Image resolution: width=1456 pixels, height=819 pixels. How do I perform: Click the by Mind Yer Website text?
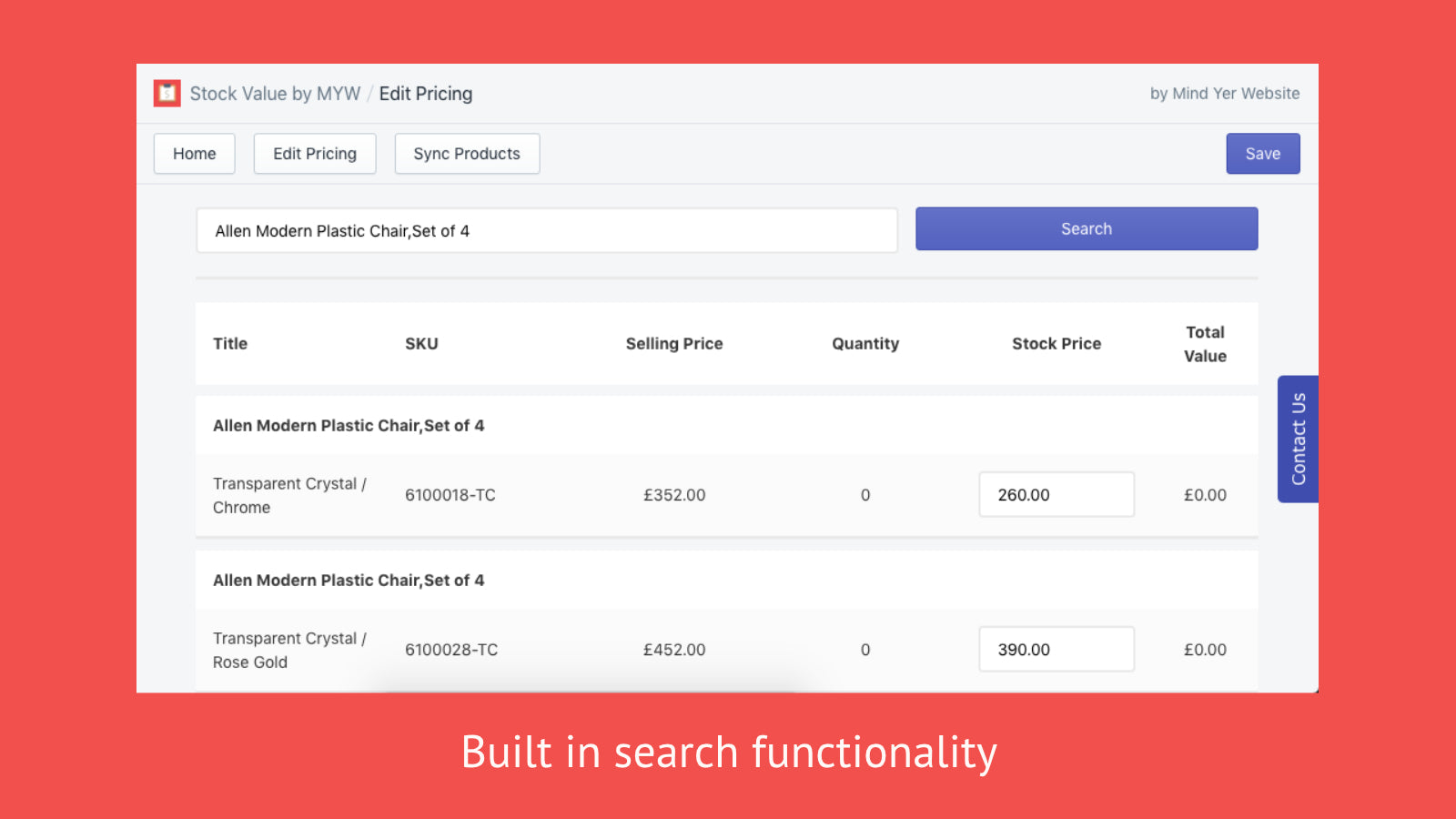coord(1225,93)
